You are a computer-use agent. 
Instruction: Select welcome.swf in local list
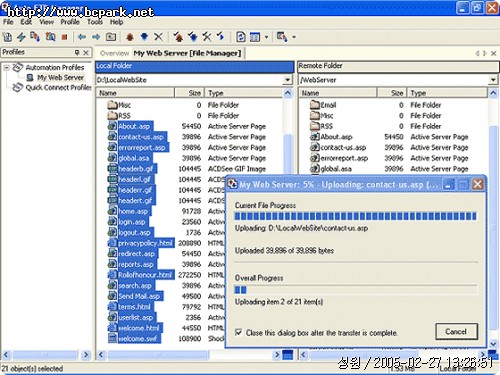coord(138,339)
